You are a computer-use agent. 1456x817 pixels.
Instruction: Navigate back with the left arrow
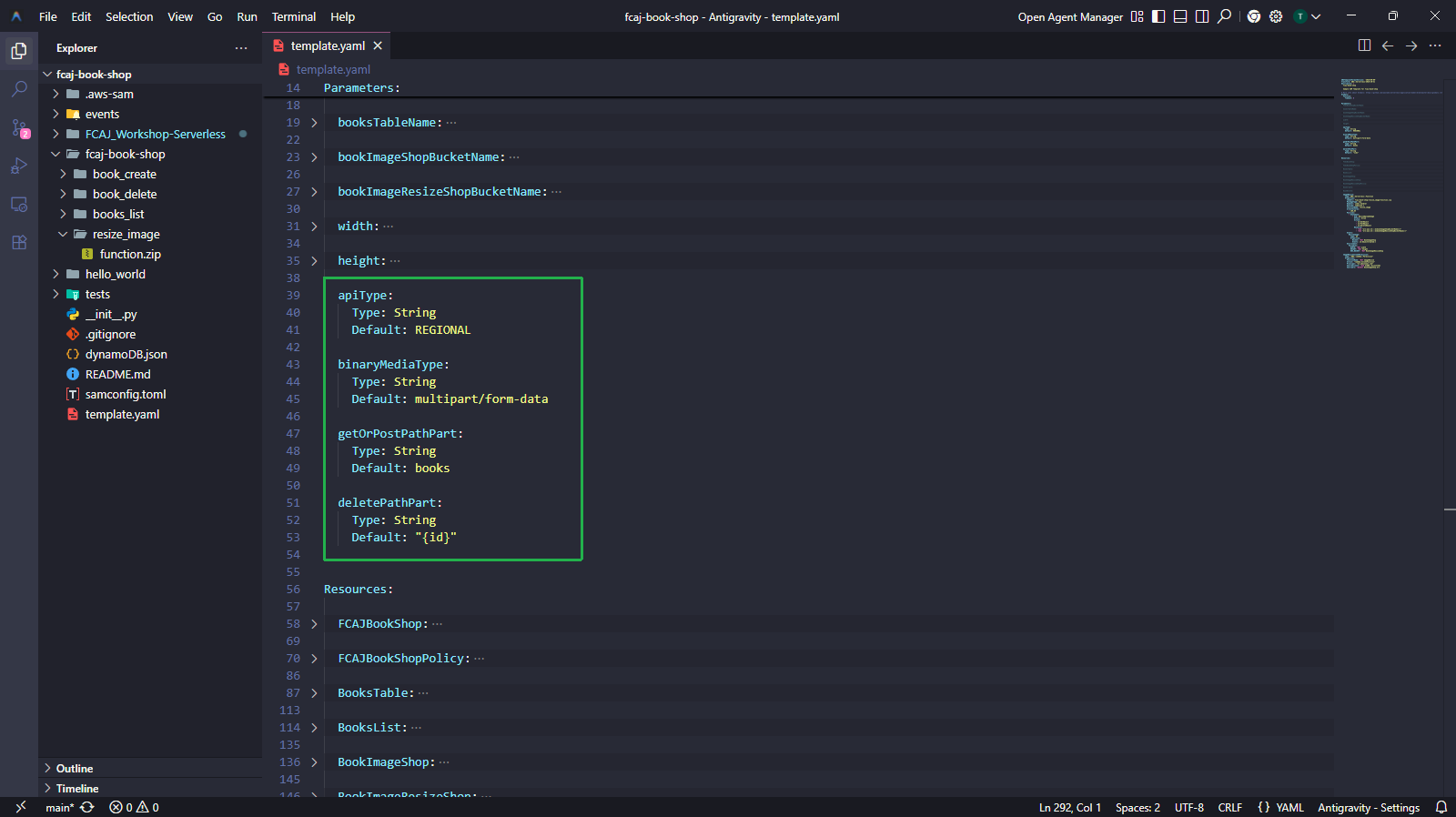click(x=1388, y=45)
